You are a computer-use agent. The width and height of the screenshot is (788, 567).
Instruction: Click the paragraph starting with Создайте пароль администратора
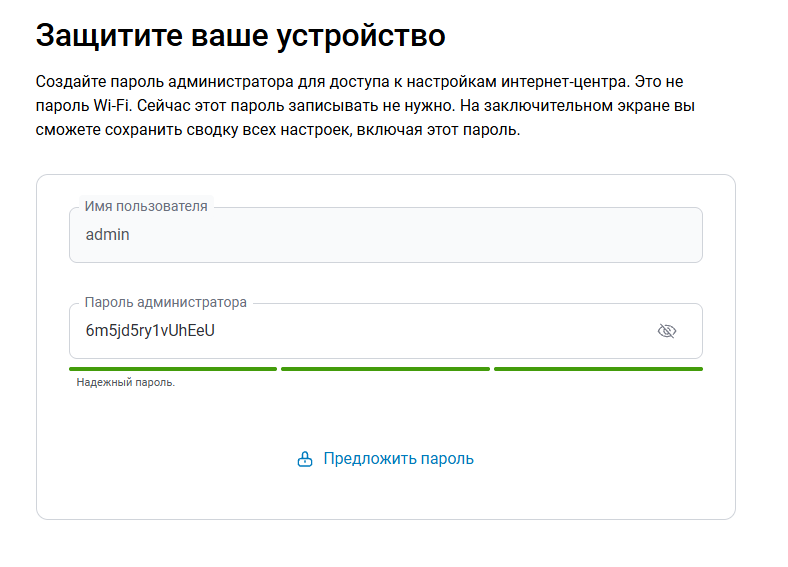click(x=365, y=106)
